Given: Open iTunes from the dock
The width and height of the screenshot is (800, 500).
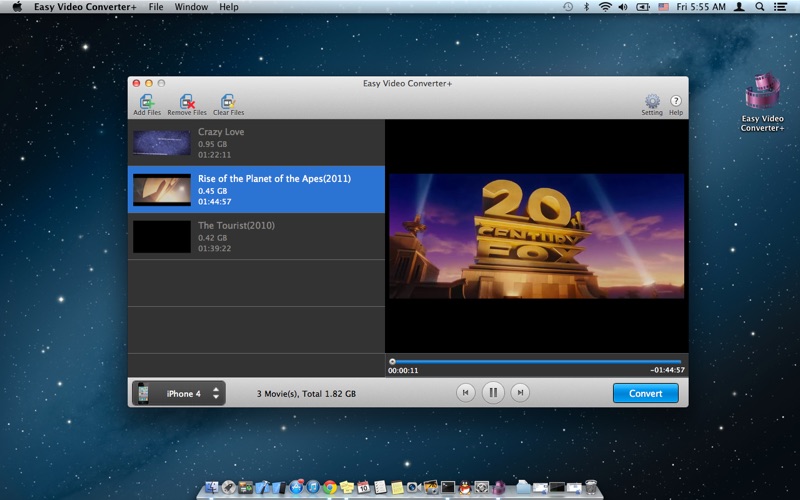Looking at the screenshot, I should 313,487.
